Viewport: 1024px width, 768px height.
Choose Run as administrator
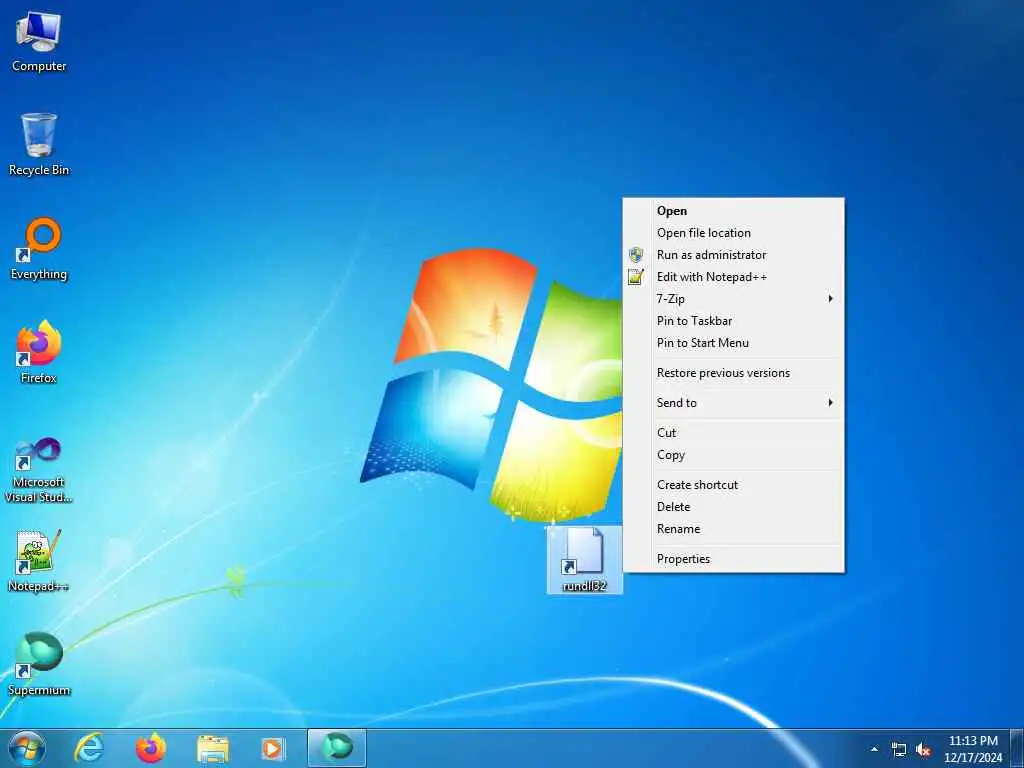coord(733,255)
